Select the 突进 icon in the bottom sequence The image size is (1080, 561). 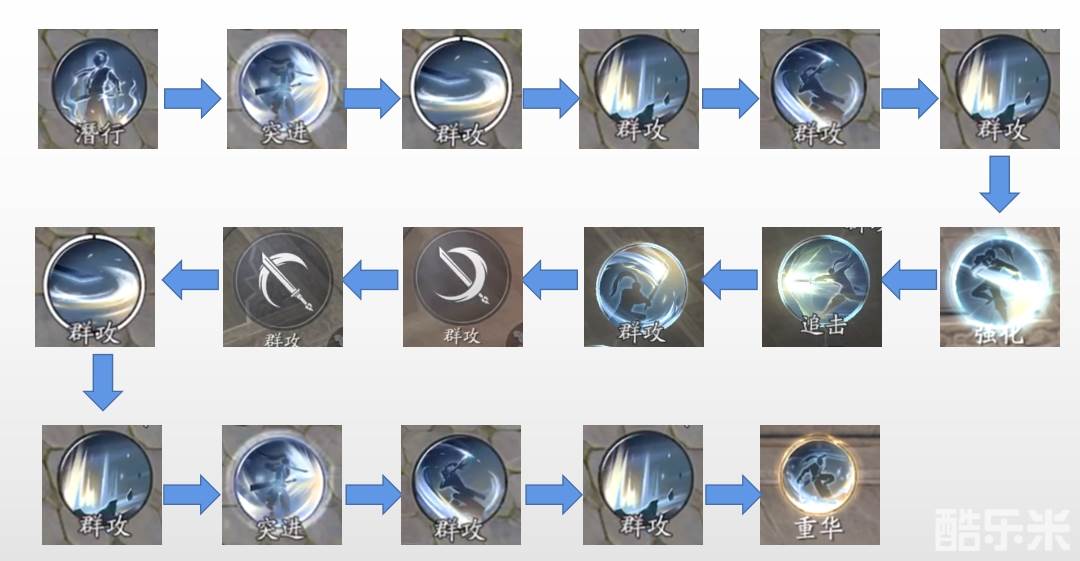click(x=282, y=484)
